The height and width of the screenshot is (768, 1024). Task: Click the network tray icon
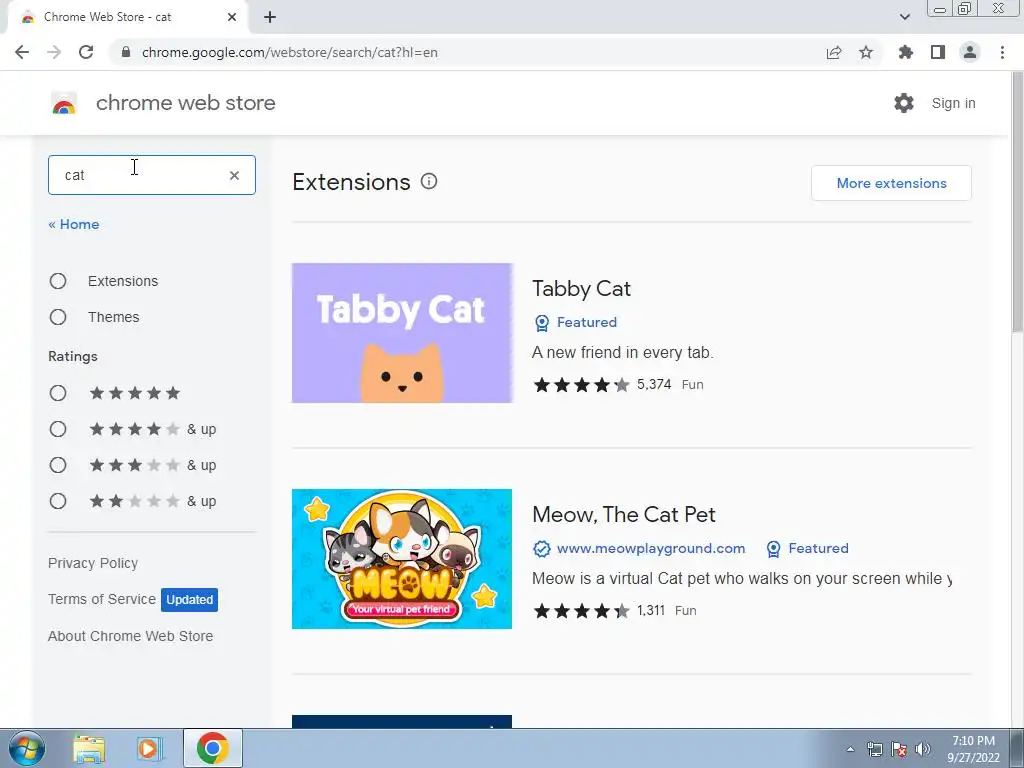tap(874, 749)
